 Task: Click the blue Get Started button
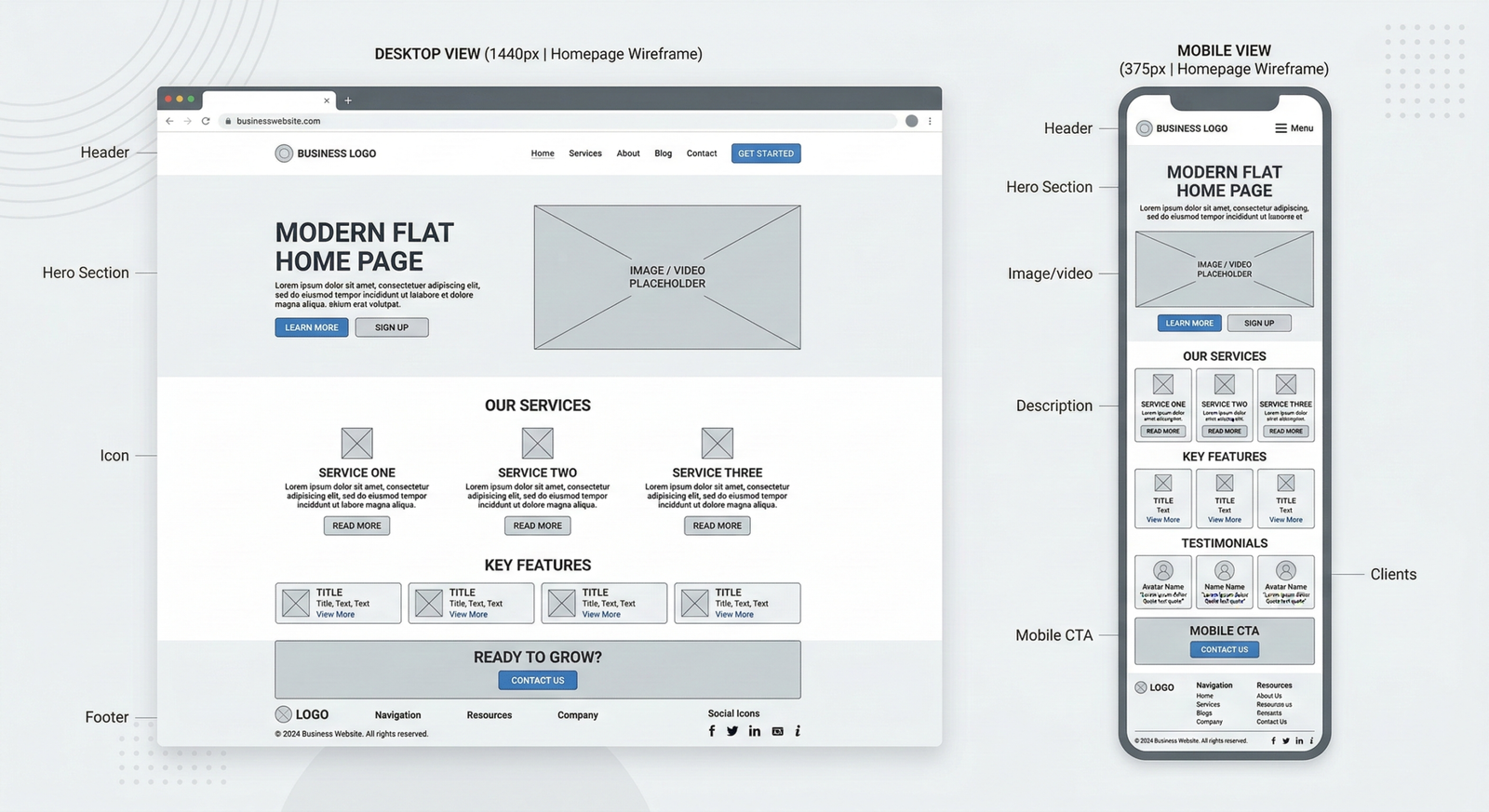(x=766, y=153)
